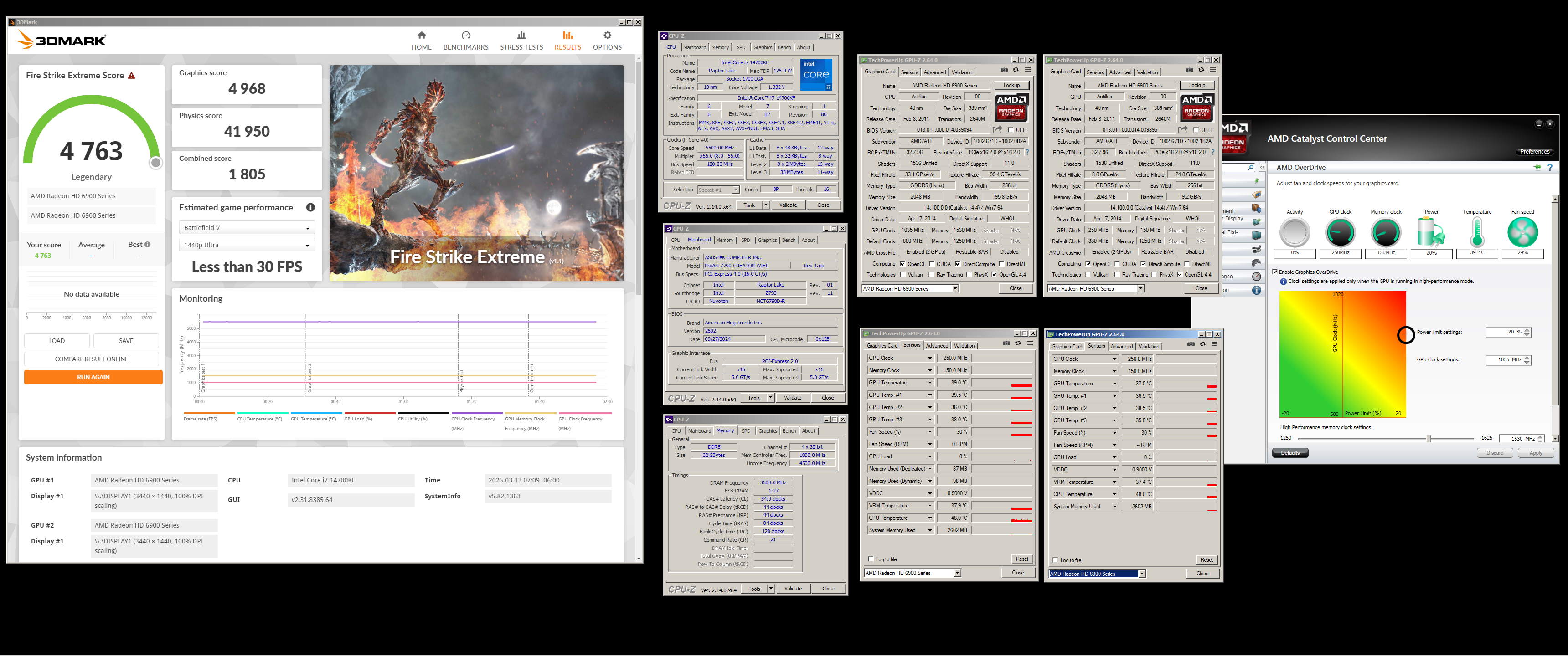Image resolution: width=1568 pixels, height=656 pixels.
Task: Click Bus Interface question mark in GPU-Z BIOS 039895
Action: [1212, 153]
